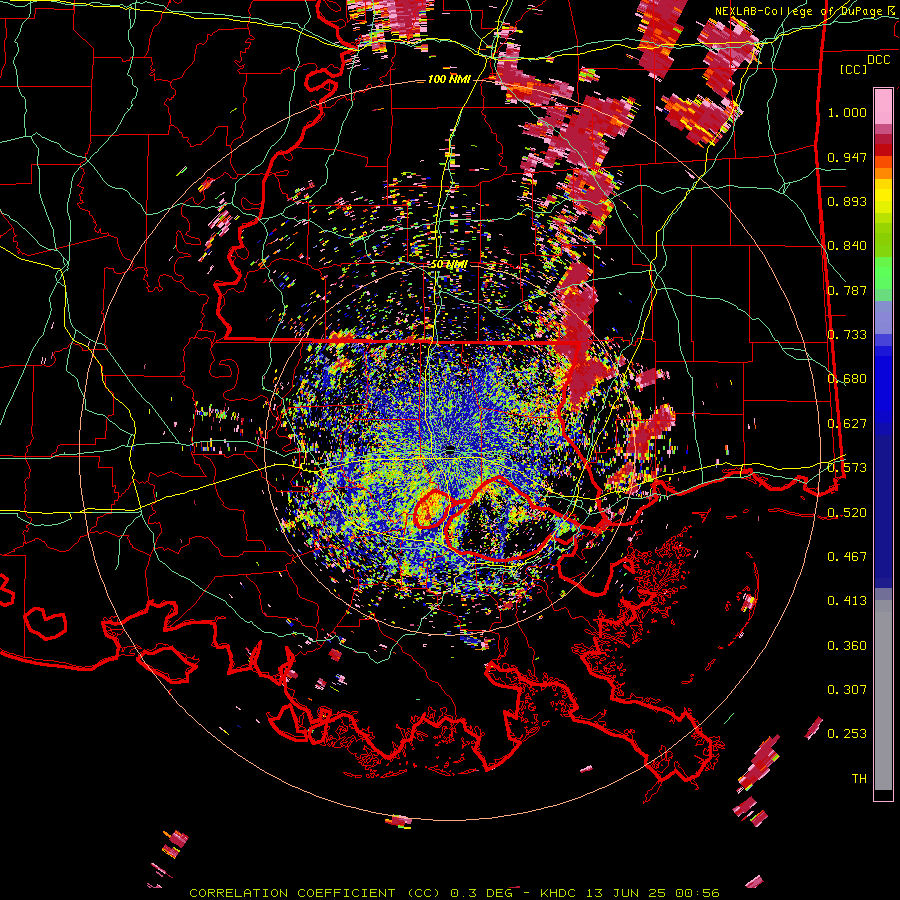Click the TH threshold label on the legend
Viewport: 900px width, 900px height.
pos(859,779)
